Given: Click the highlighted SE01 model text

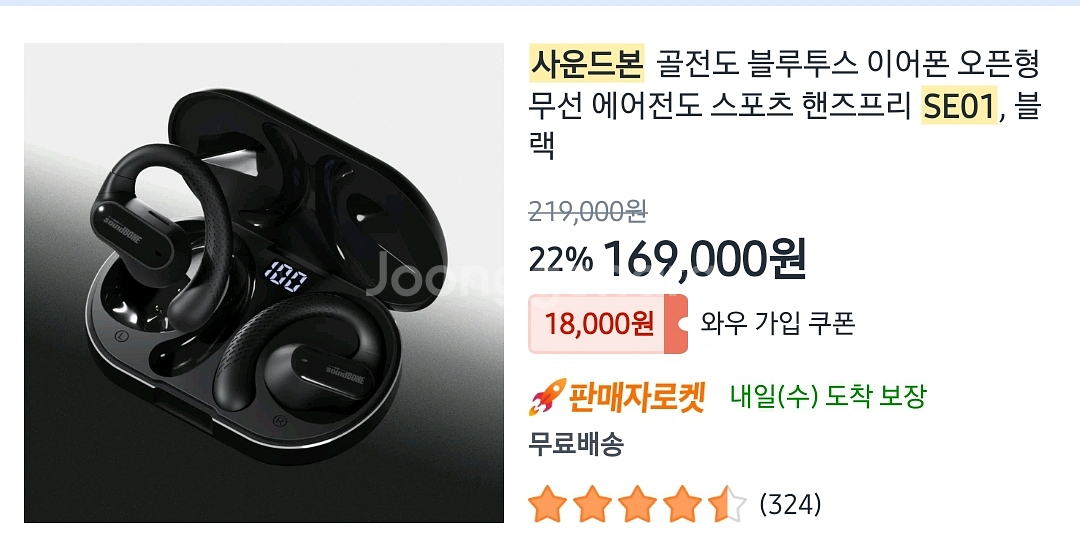Looking at the screenshot, I should [959, 107].
